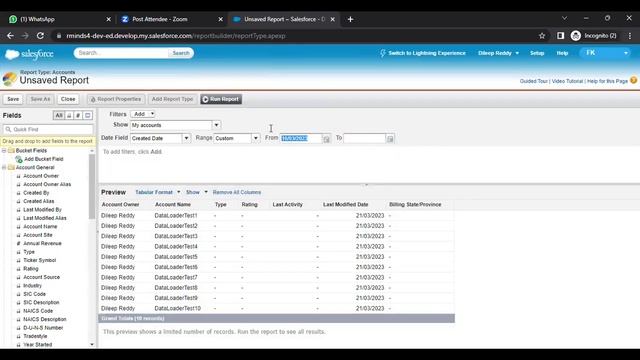
Task: Click Remove All Columns link
Action: coord(237,192)
